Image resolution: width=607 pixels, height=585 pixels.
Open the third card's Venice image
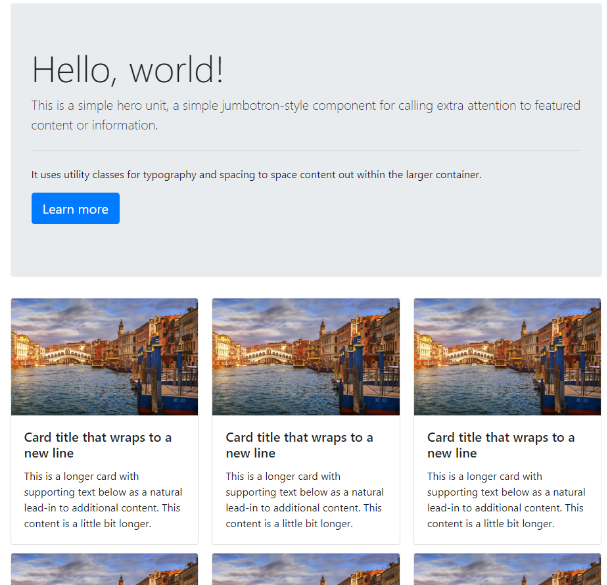[508, 357]
